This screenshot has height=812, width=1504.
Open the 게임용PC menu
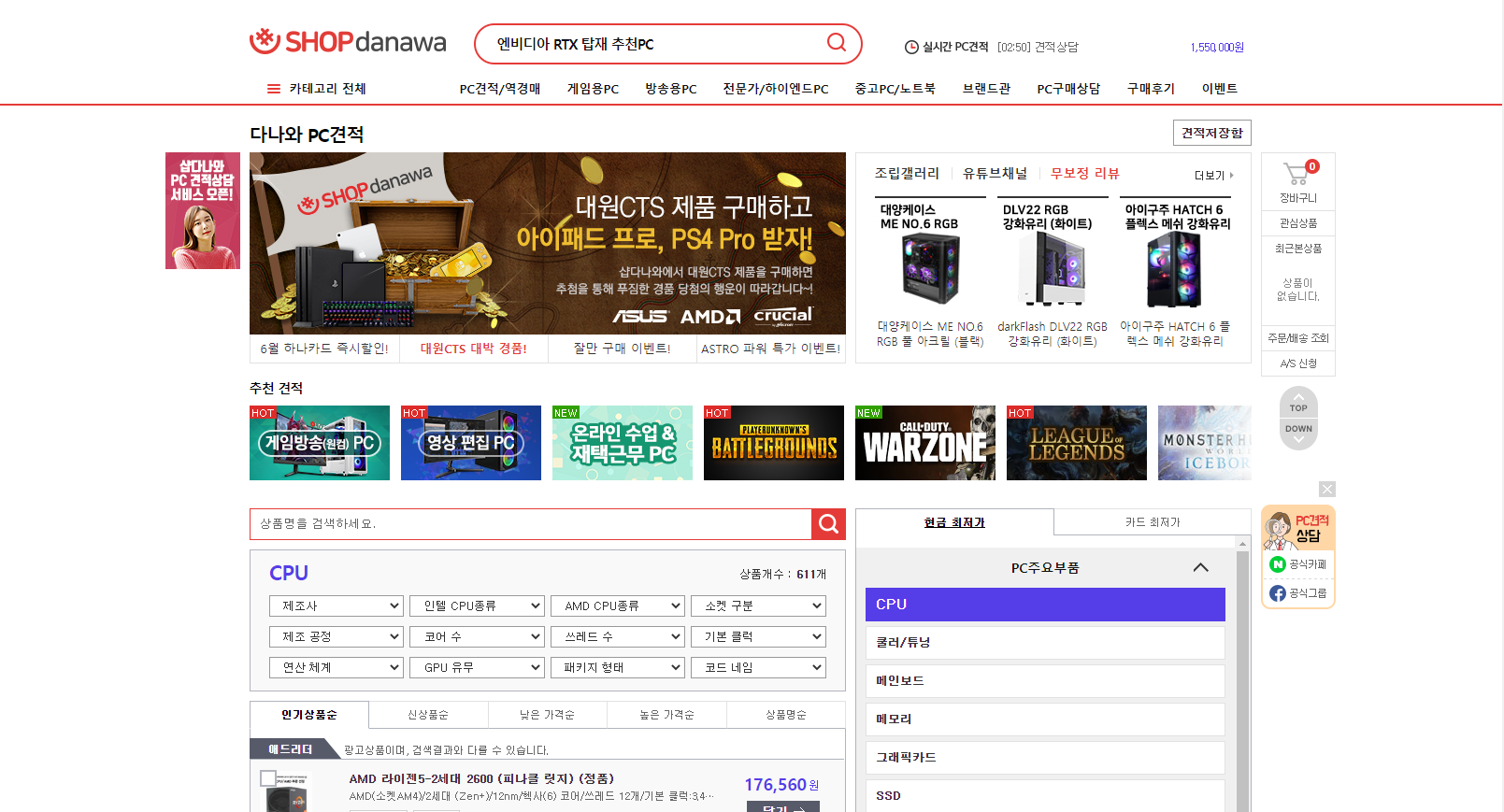pos(593,89)
